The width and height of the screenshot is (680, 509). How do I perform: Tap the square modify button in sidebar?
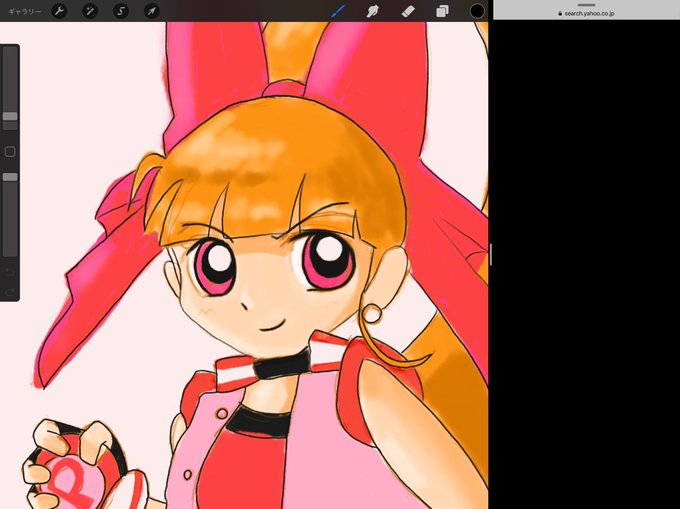(10, 152)
